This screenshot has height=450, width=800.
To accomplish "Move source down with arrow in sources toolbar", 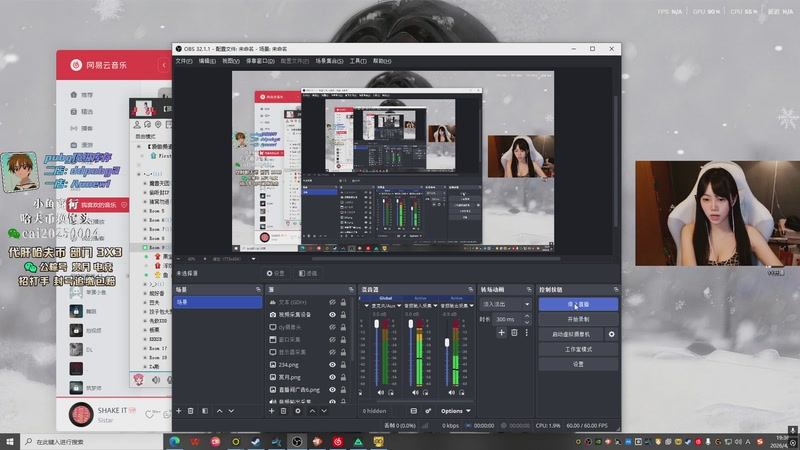I will 324,411.
